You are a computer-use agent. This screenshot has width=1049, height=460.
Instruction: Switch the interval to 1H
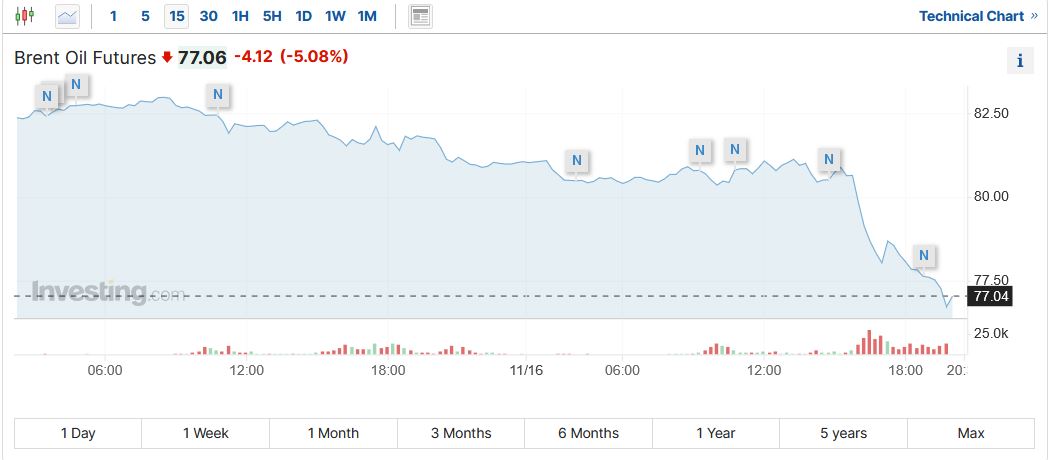pos(240,16)
